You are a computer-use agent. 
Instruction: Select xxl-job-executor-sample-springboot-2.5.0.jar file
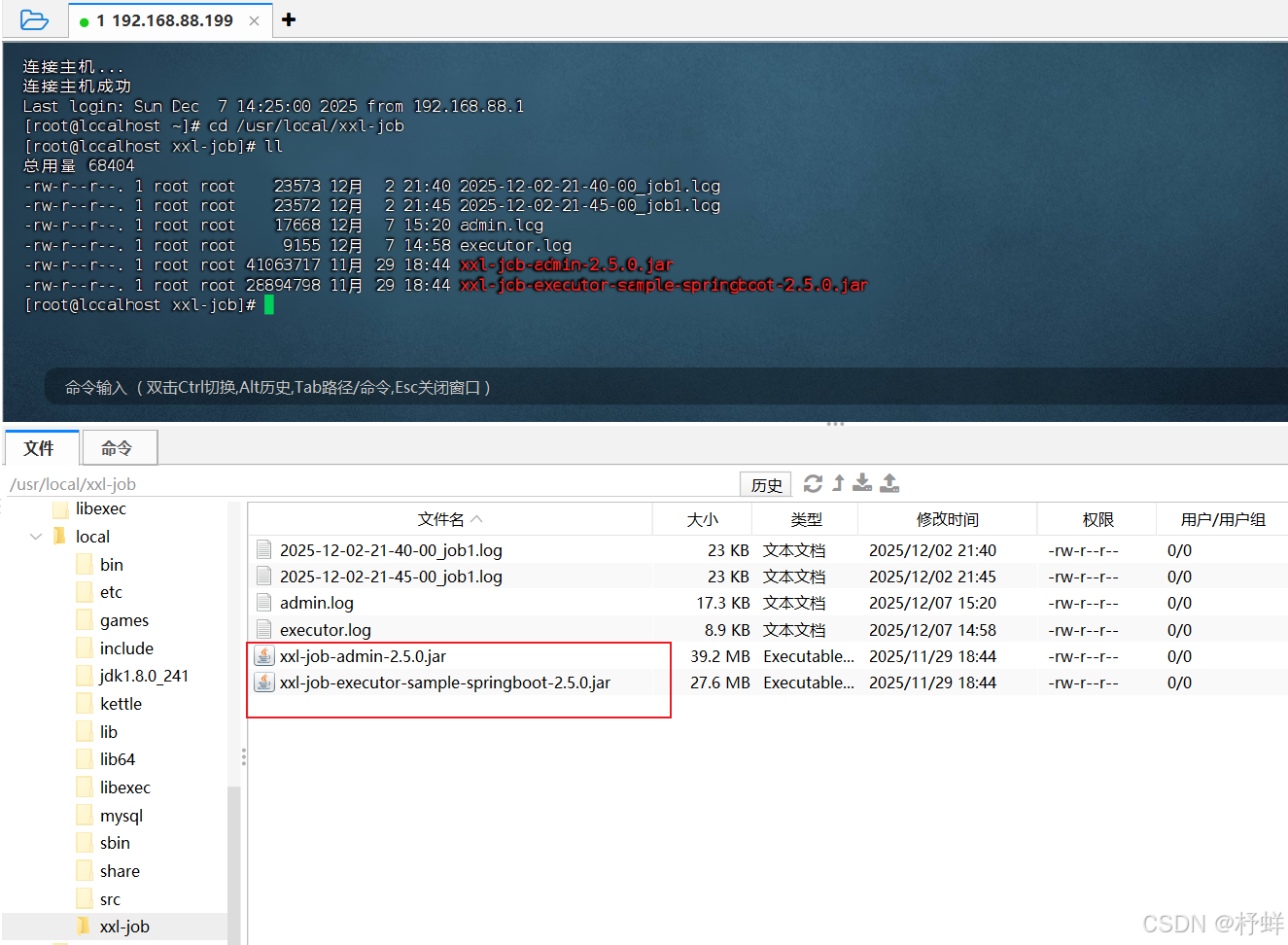click(x=445, y=682)
